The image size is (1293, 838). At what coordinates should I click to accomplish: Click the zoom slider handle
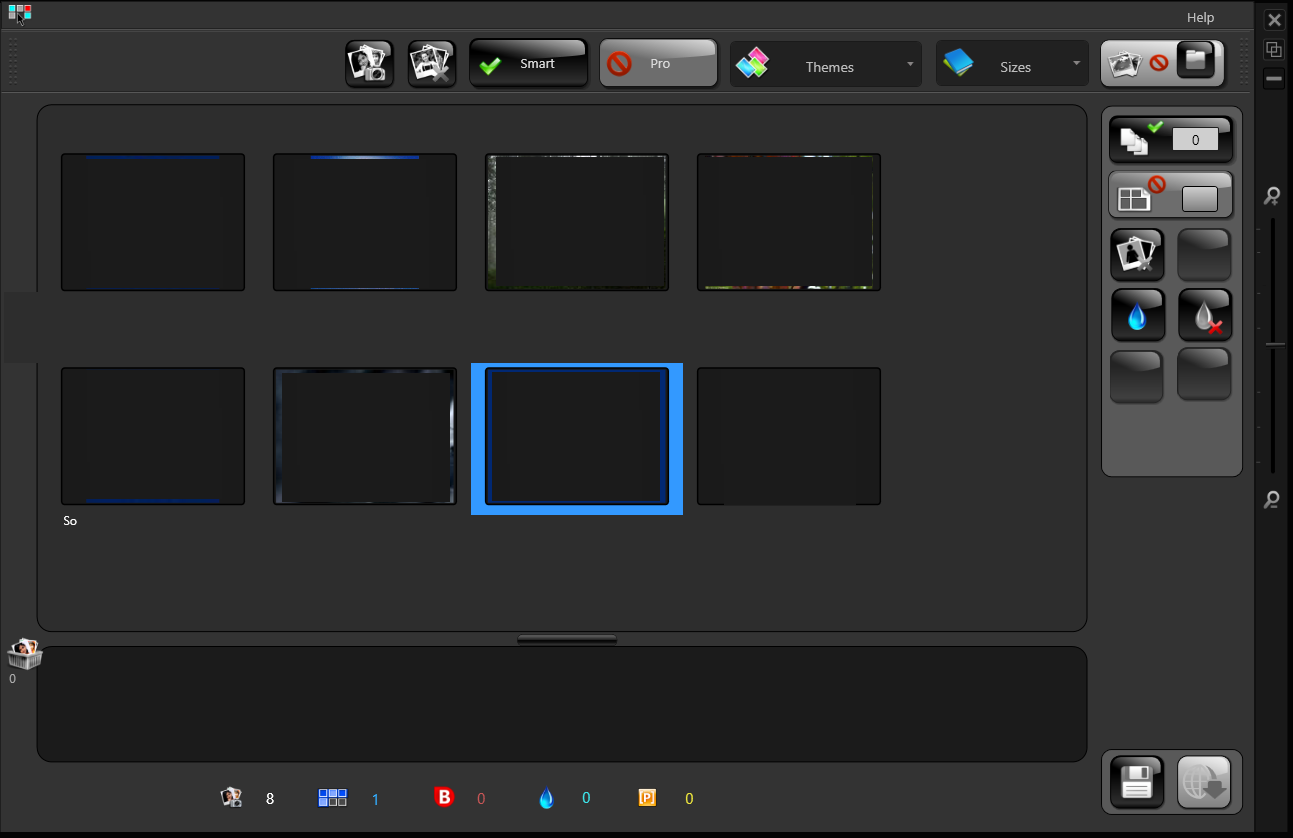click(1273, 345)
